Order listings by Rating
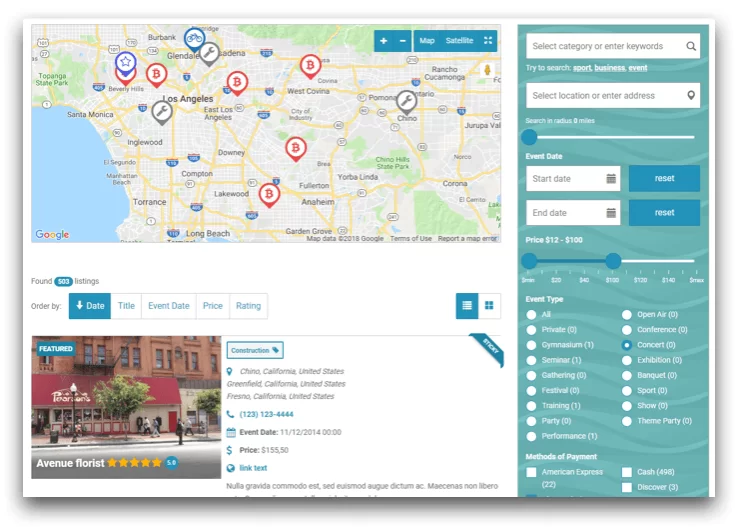735x527 pixels. click(x=248, y=306)
